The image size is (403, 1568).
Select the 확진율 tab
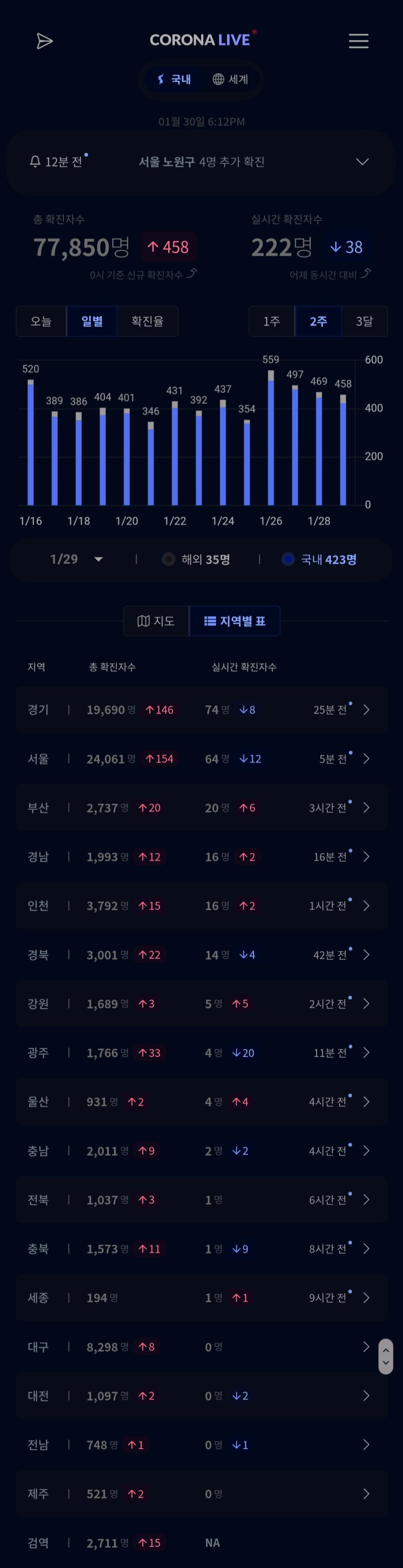click(147, 321)
